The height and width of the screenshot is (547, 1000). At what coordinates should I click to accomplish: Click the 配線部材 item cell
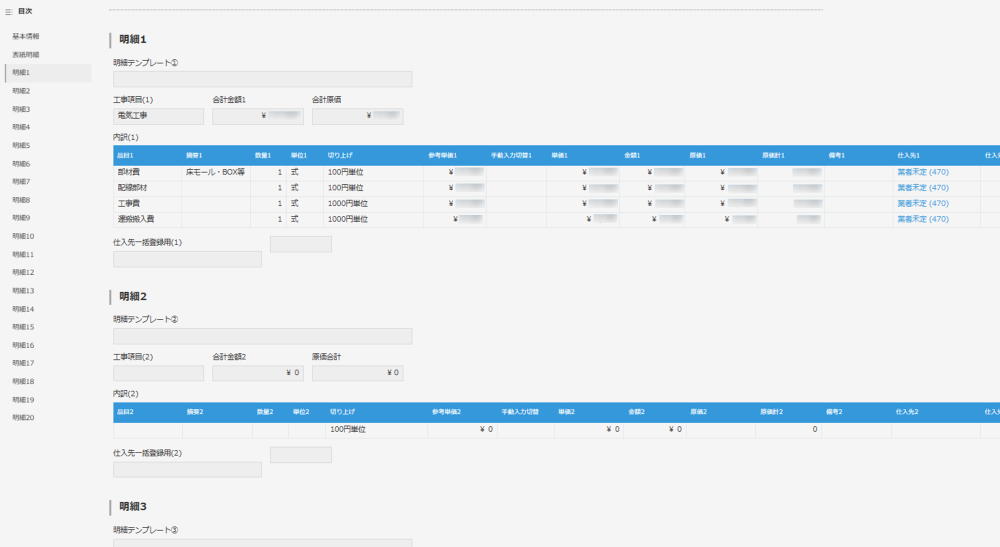(x=147, y=188)
